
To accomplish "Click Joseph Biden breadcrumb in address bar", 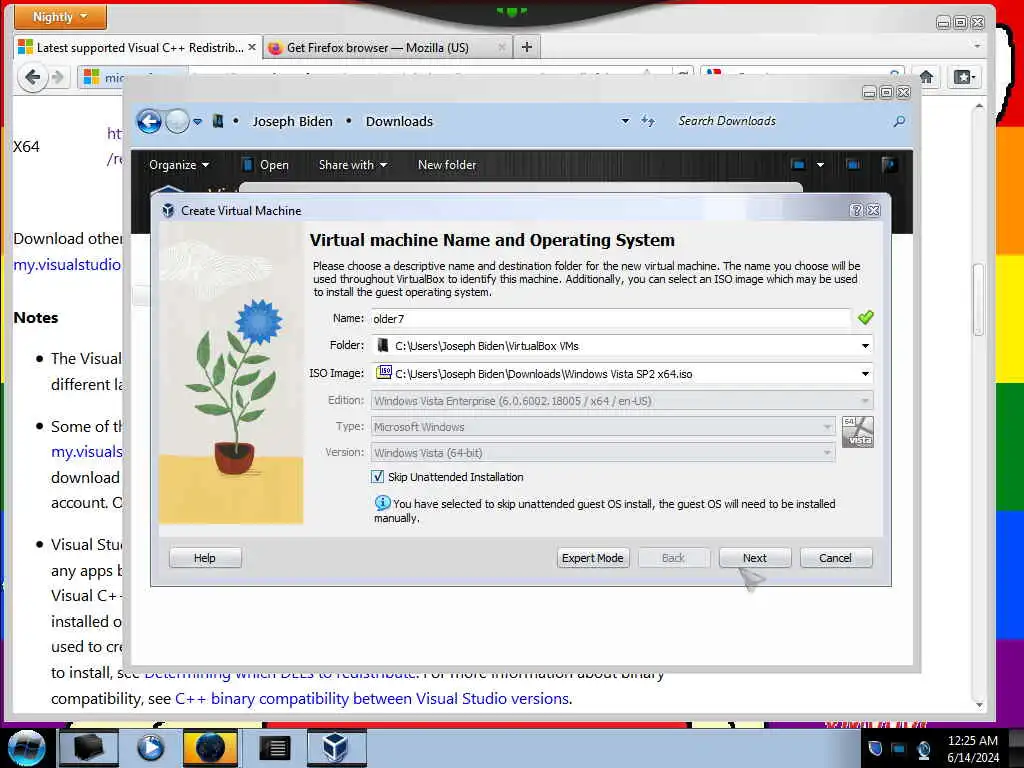I will (x=293, y=121).
